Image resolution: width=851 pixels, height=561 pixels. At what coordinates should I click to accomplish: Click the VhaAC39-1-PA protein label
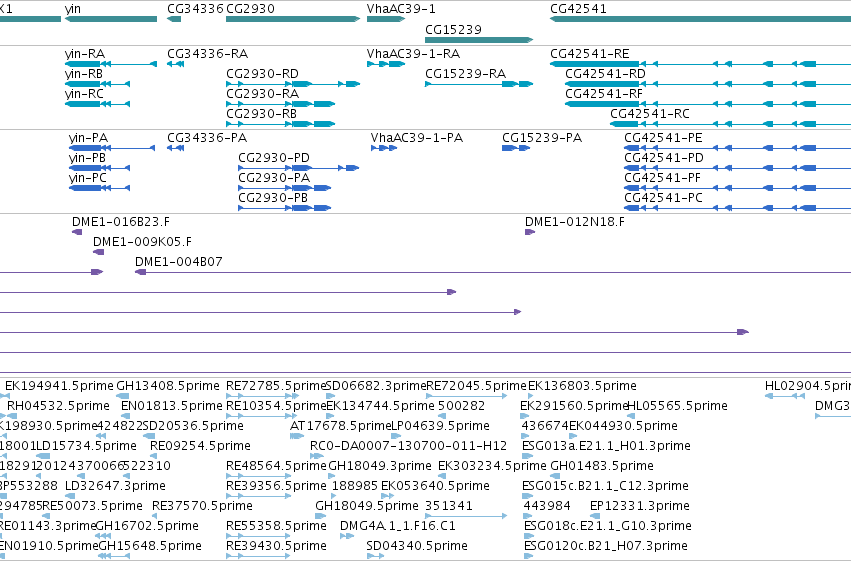(417, 138)
